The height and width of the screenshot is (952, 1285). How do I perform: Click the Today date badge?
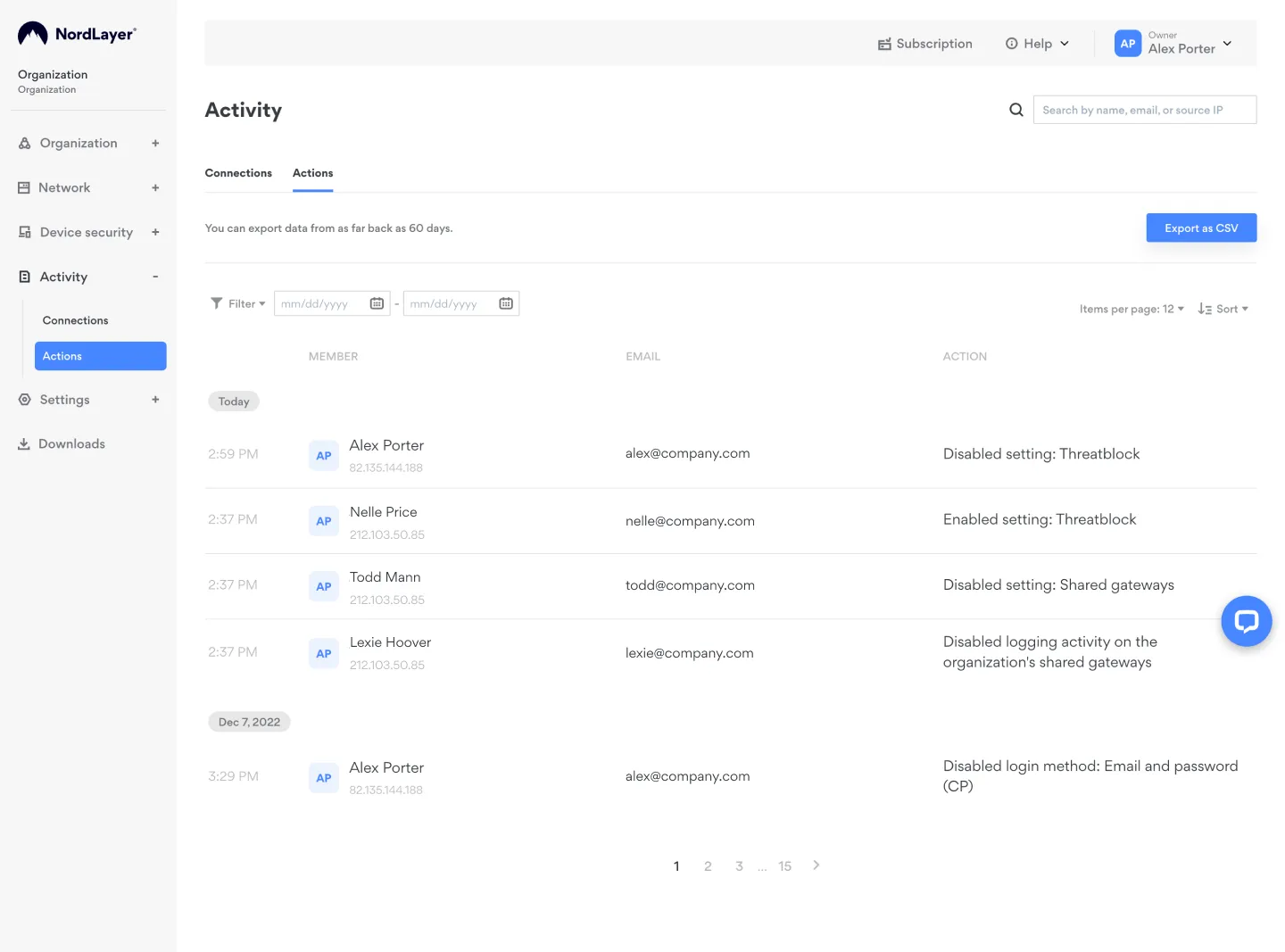[234, 401]
